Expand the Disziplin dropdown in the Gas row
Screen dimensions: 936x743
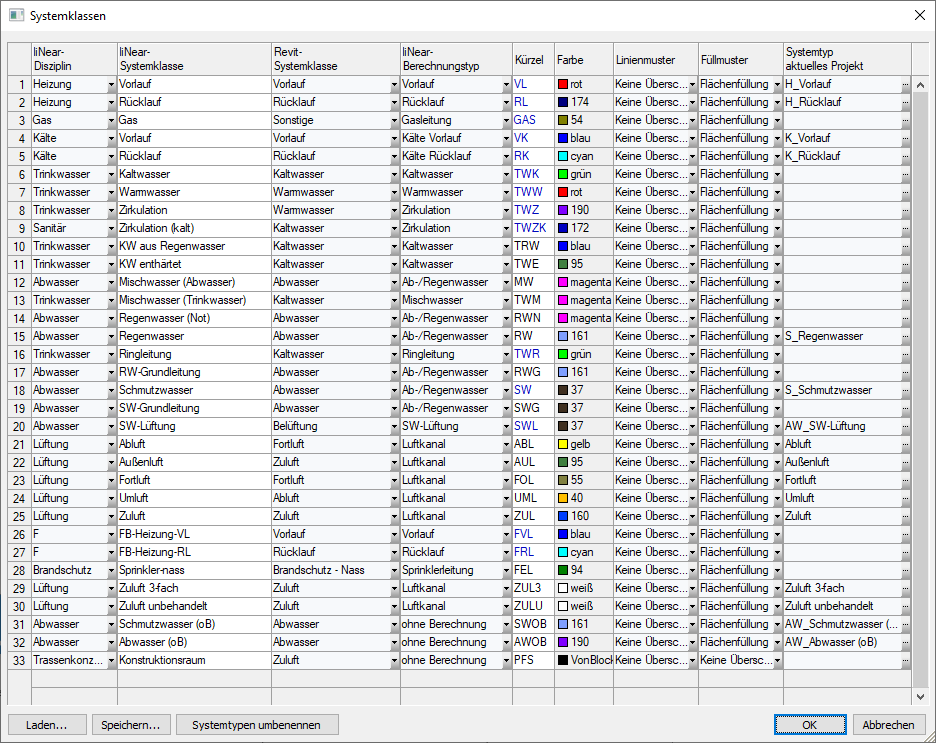[x=111, y=121]
